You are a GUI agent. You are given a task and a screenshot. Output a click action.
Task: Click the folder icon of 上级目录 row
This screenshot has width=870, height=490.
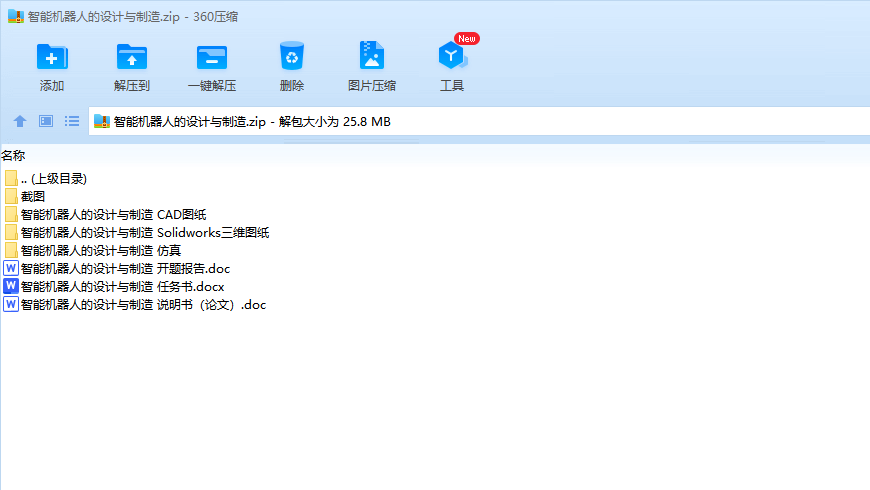click(x=11, y=179)
